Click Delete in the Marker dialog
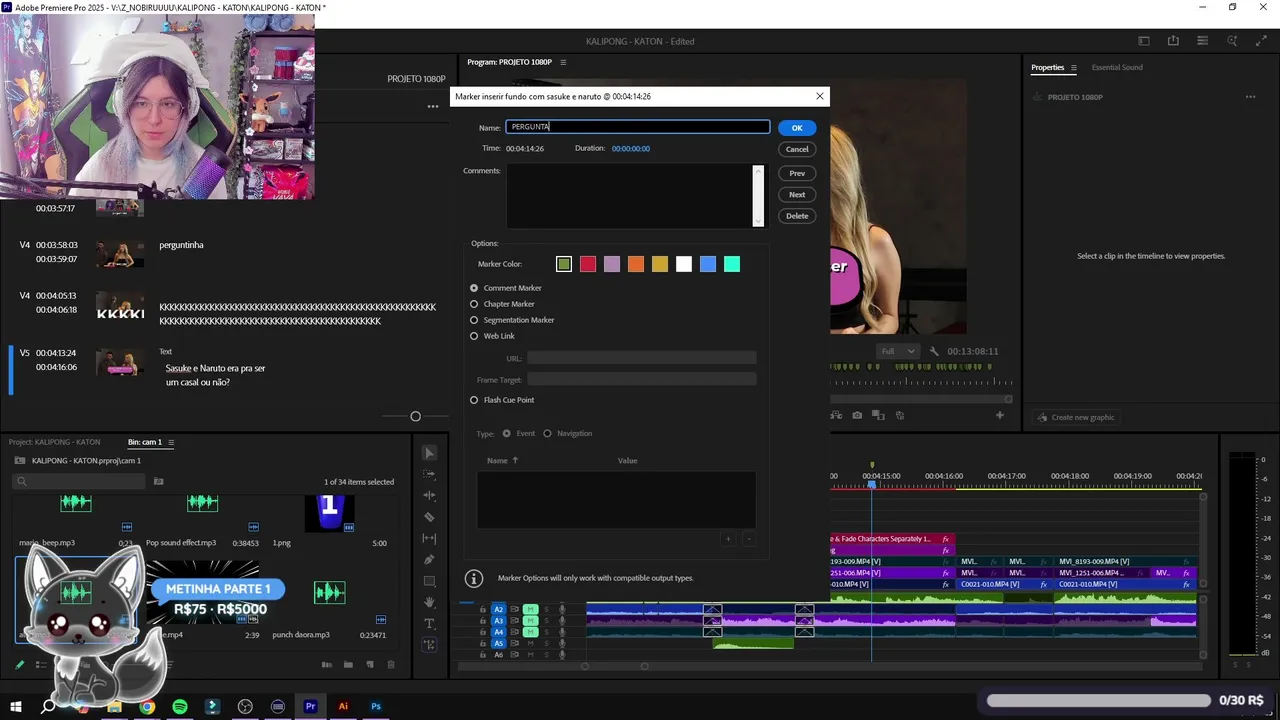This screenshot has width=1280, height=720. coord(797,215)
